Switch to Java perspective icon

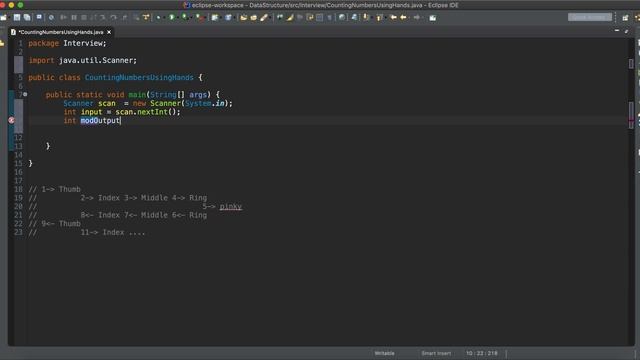point(637,18)
